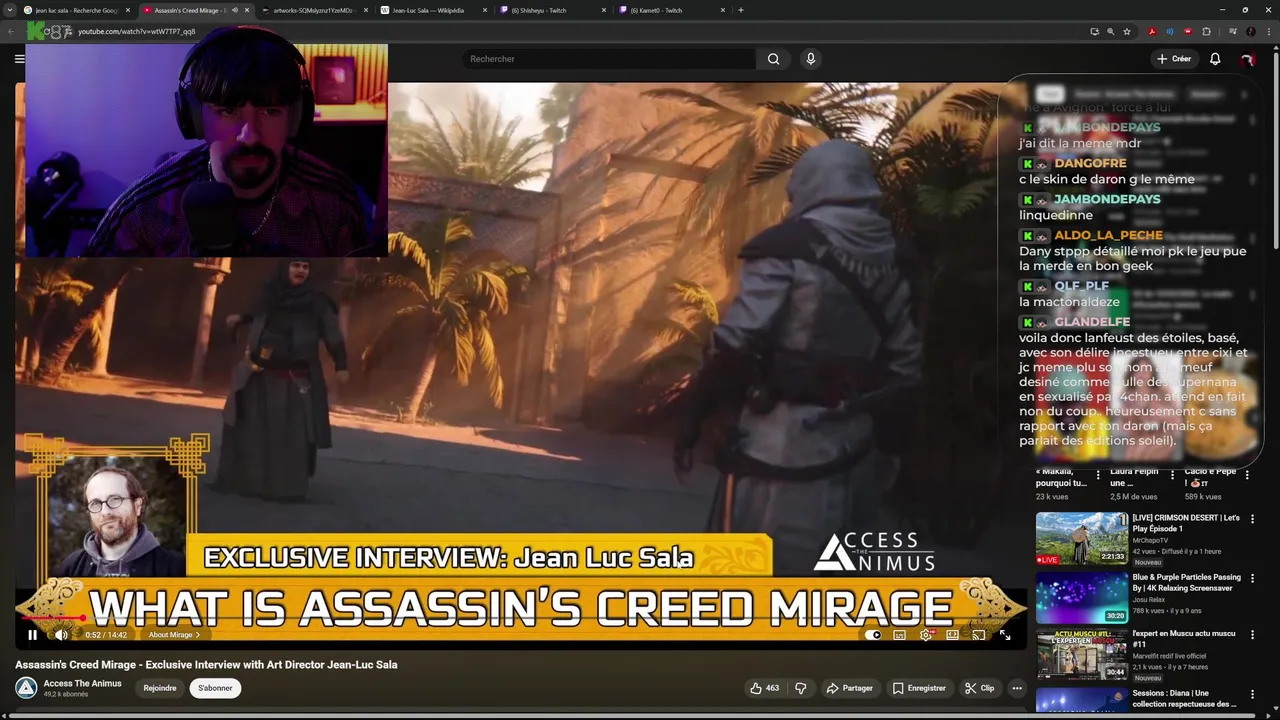Enter fullscreen mode
The image size is (1280, 720).
pos(1005,635)
